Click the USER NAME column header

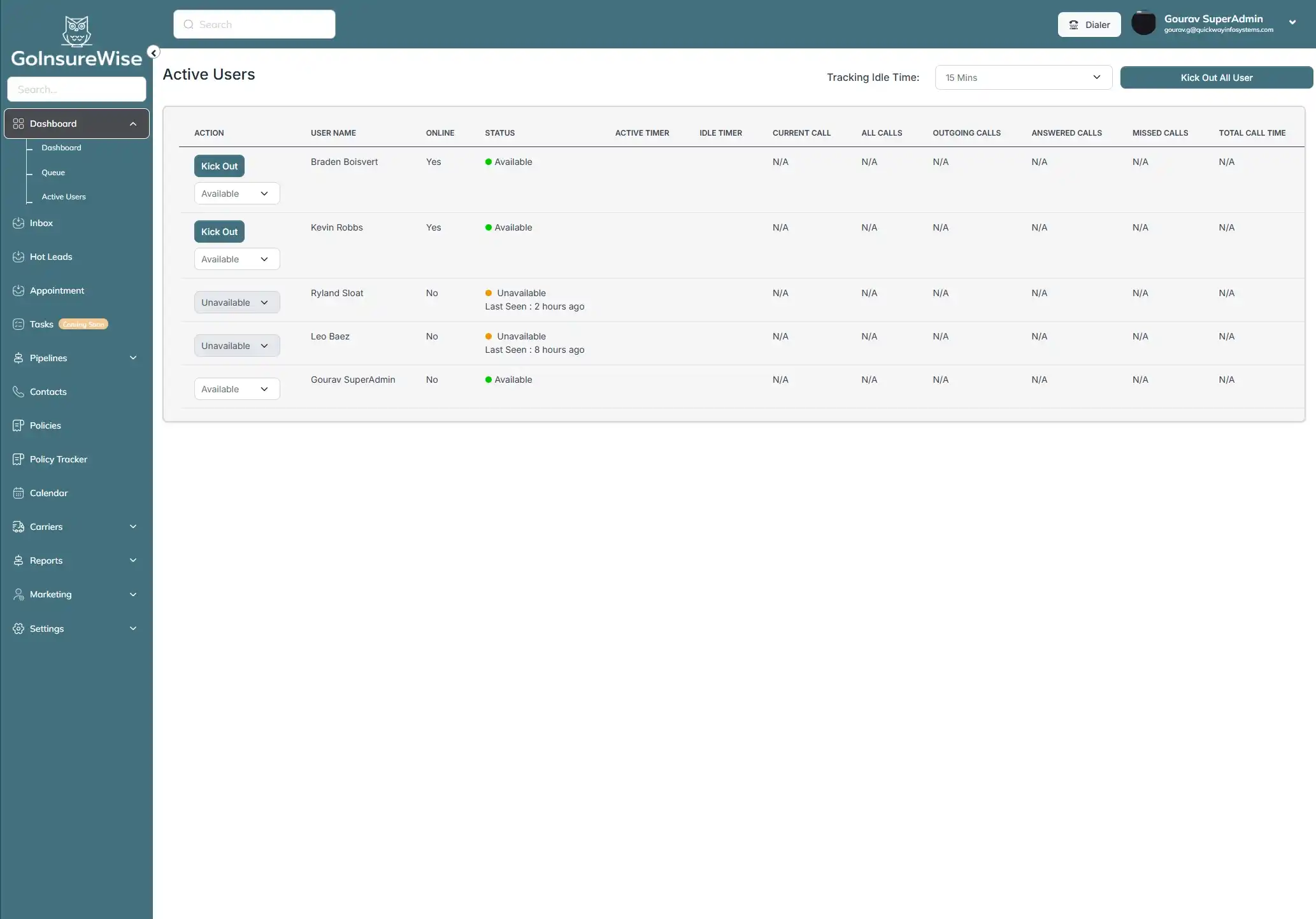(x=333, y=133)
